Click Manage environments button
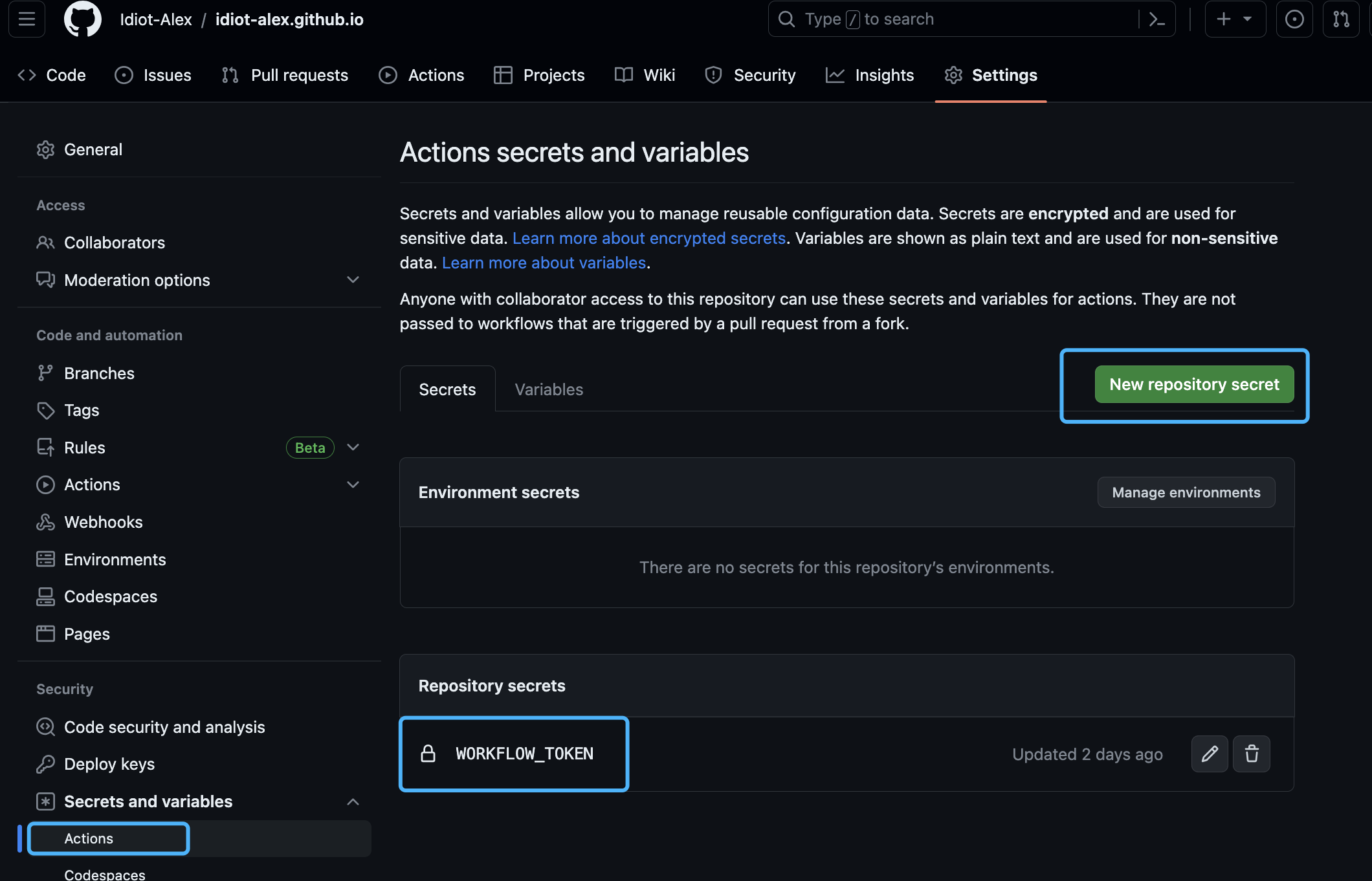 coord(1186,492)
